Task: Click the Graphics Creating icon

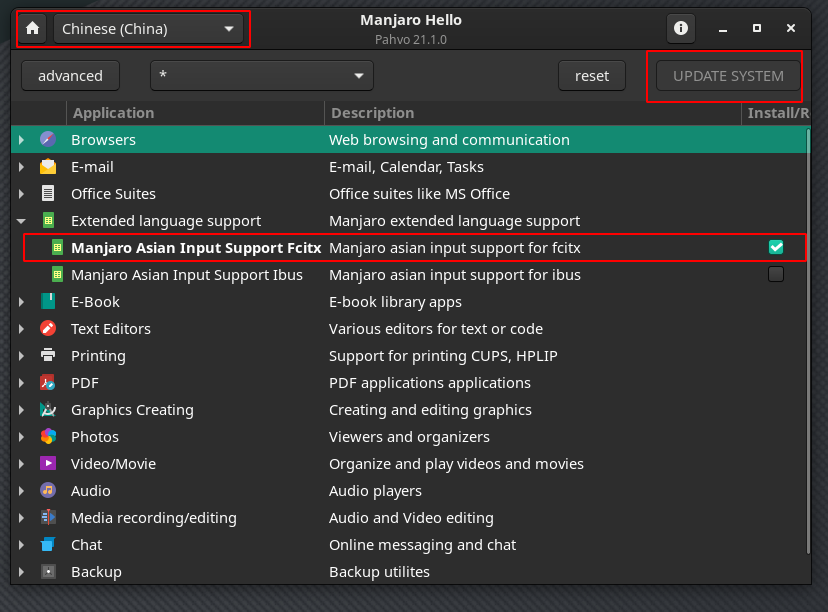Action: 48,409
